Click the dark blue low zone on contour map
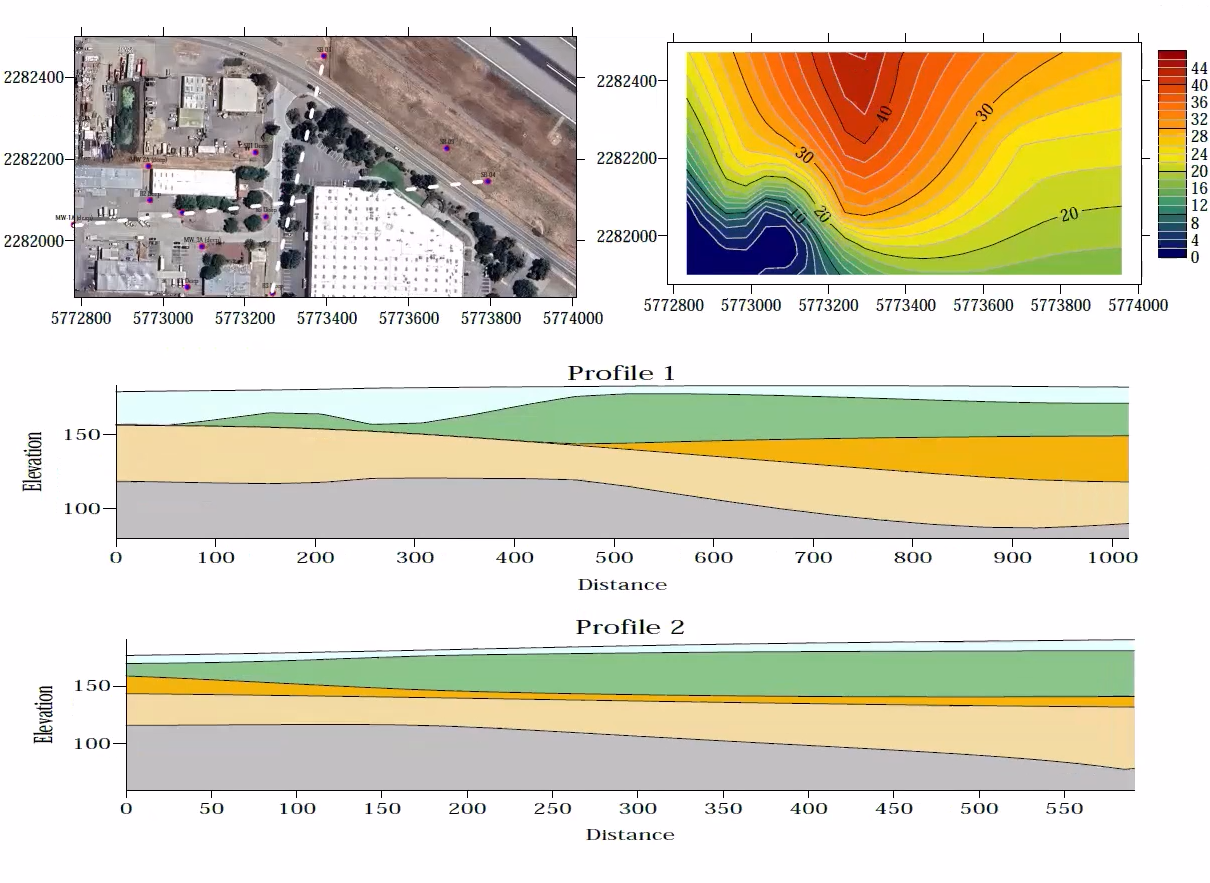1210x883 pixels. tap(730, 250)
